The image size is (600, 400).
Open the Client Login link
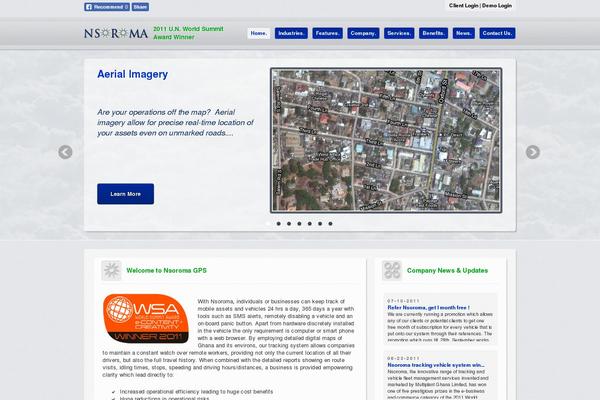click(463, 6)
